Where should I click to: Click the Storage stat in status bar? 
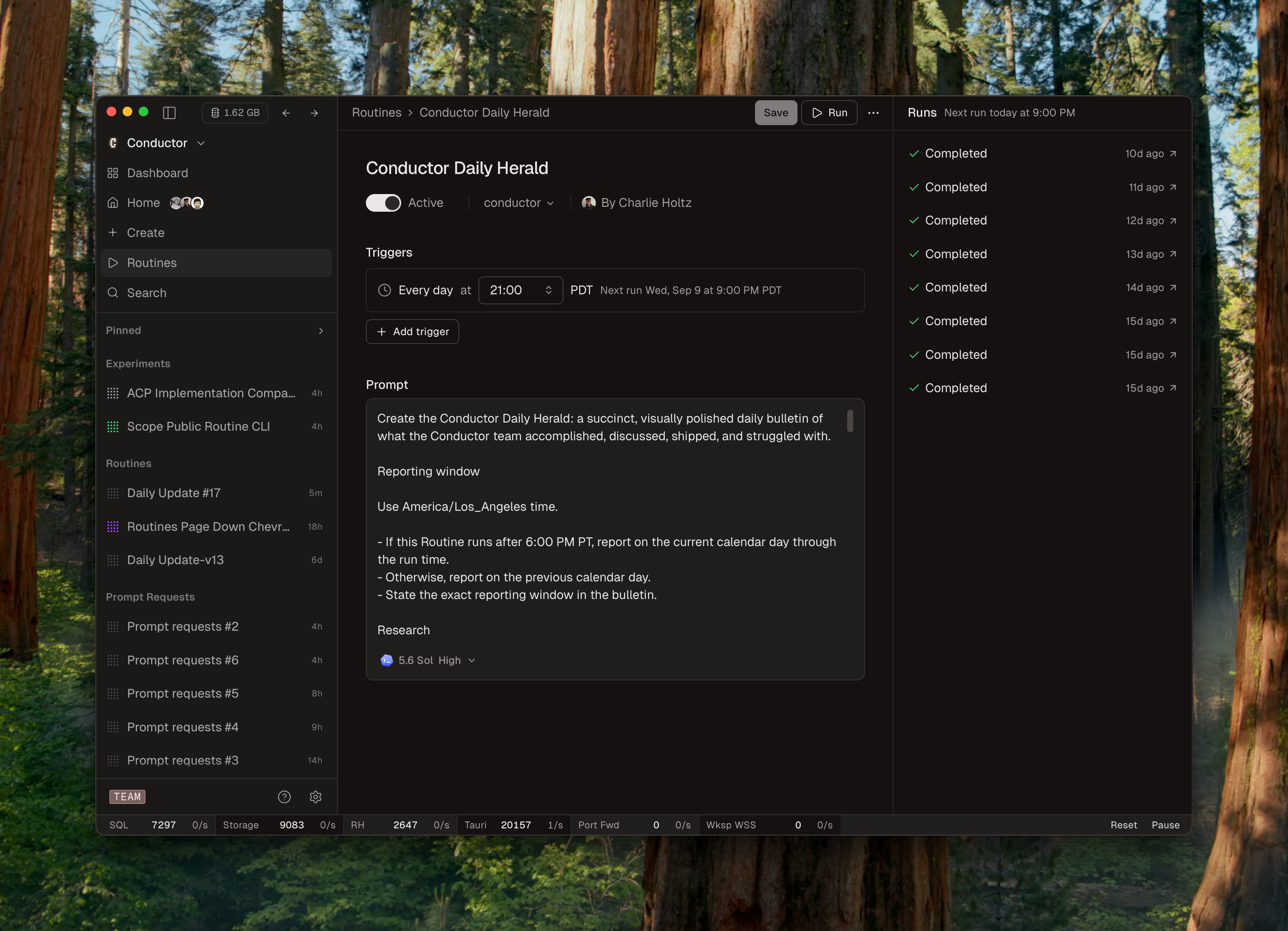click(x=279, y=825)
